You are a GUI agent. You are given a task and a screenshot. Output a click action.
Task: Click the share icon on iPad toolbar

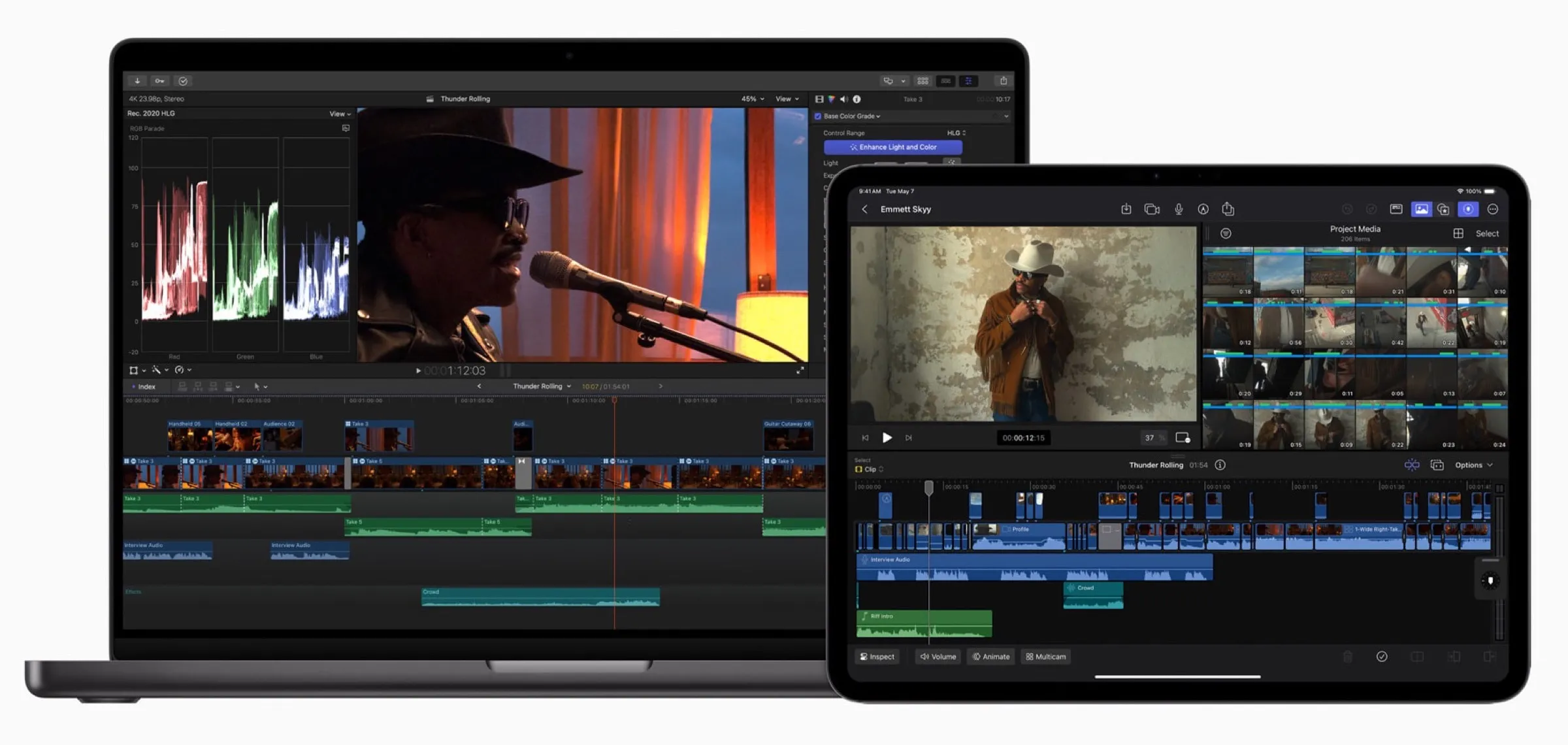point(1229,209)
